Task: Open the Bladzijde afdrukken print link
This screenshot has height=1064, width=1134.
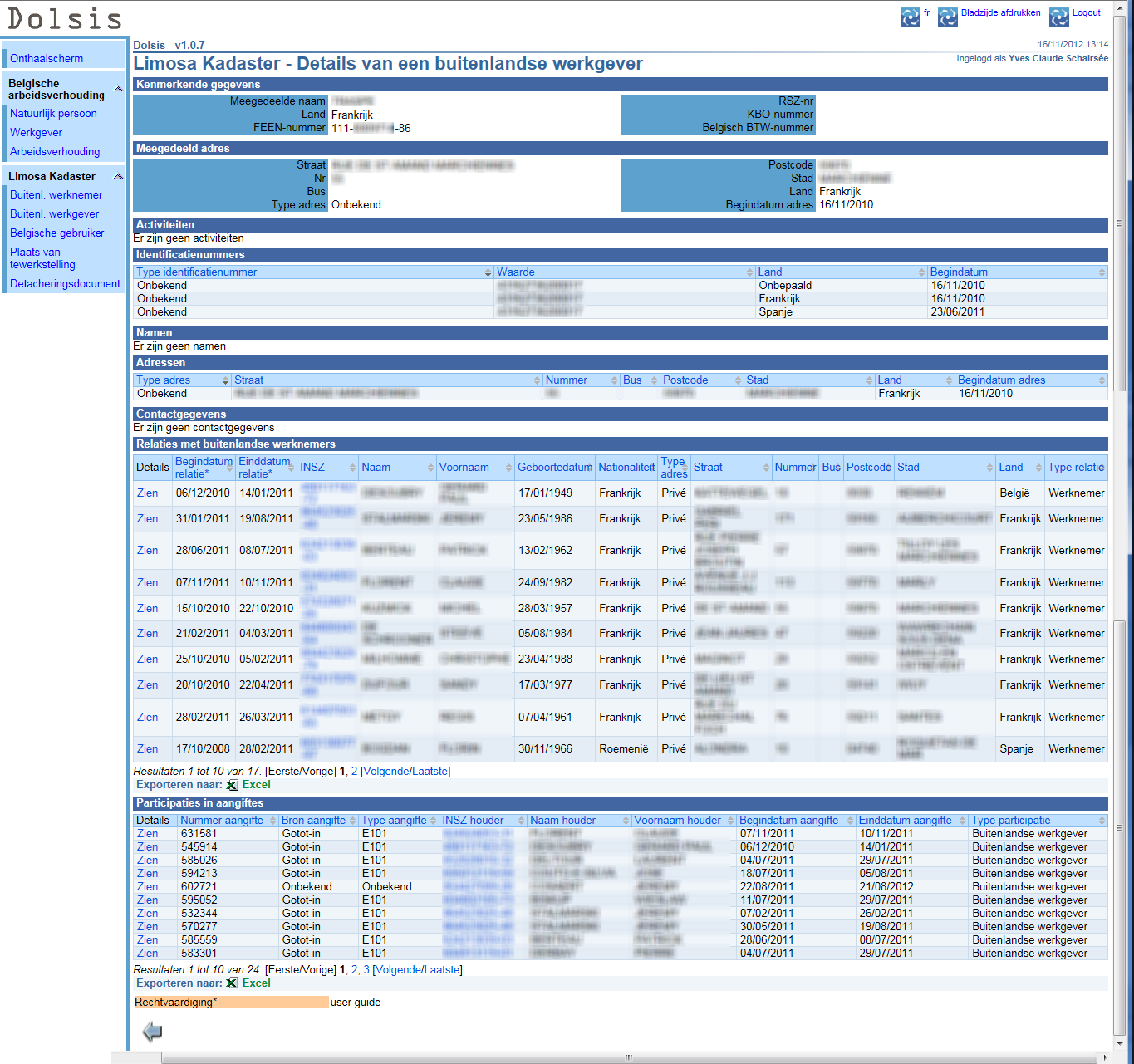Action: pyautogui.click(x=1000, y=13)
